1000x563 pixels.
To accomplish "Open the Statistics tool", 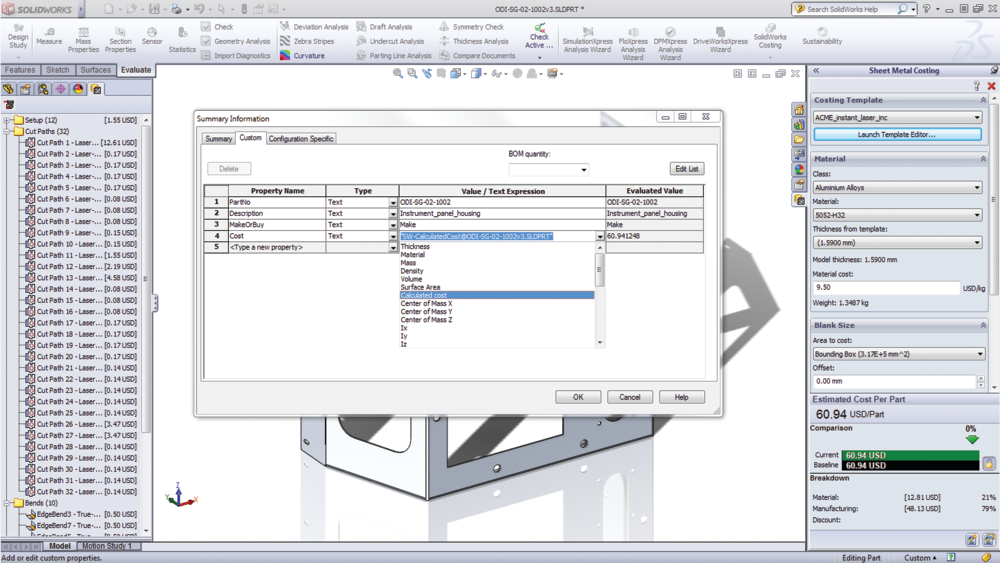I will click(182, 40).
